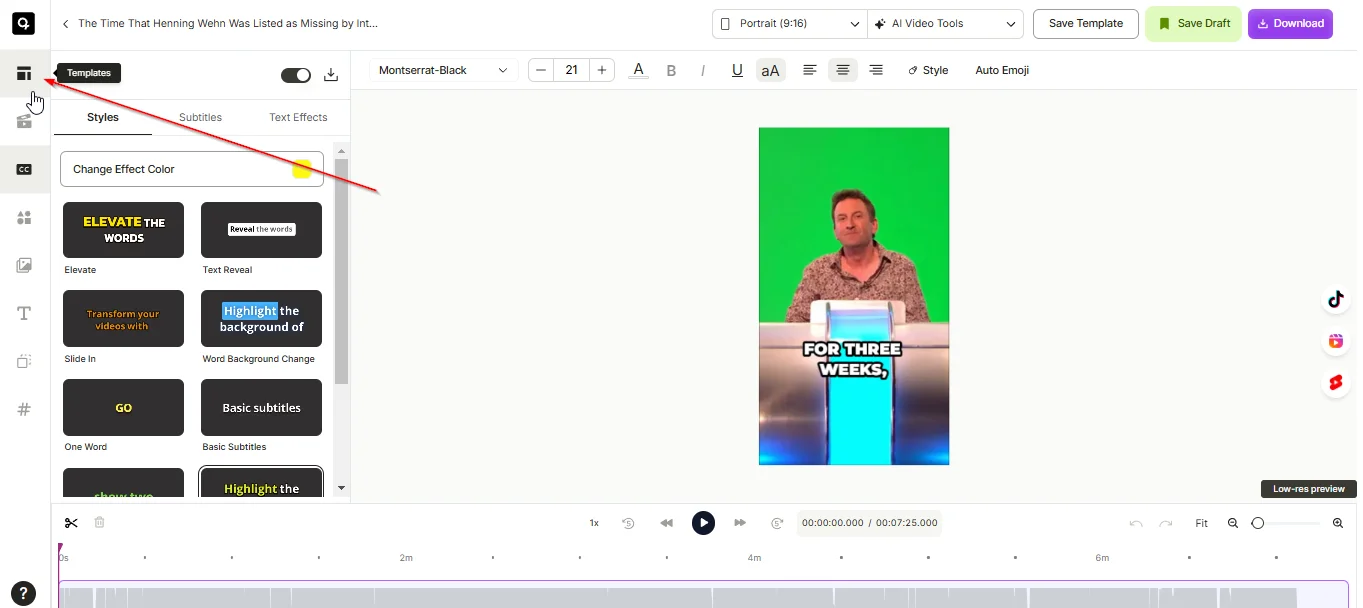Click the TikTok share icon

point(1335,299)
